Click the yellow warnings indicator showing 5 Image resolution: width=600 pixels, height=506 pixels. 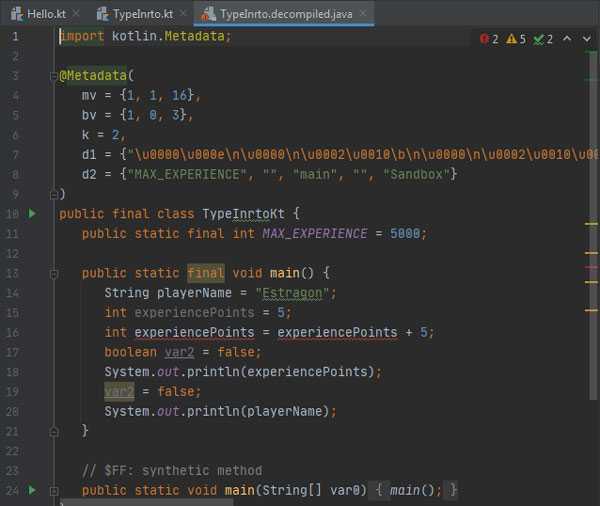tap(516, 39)
